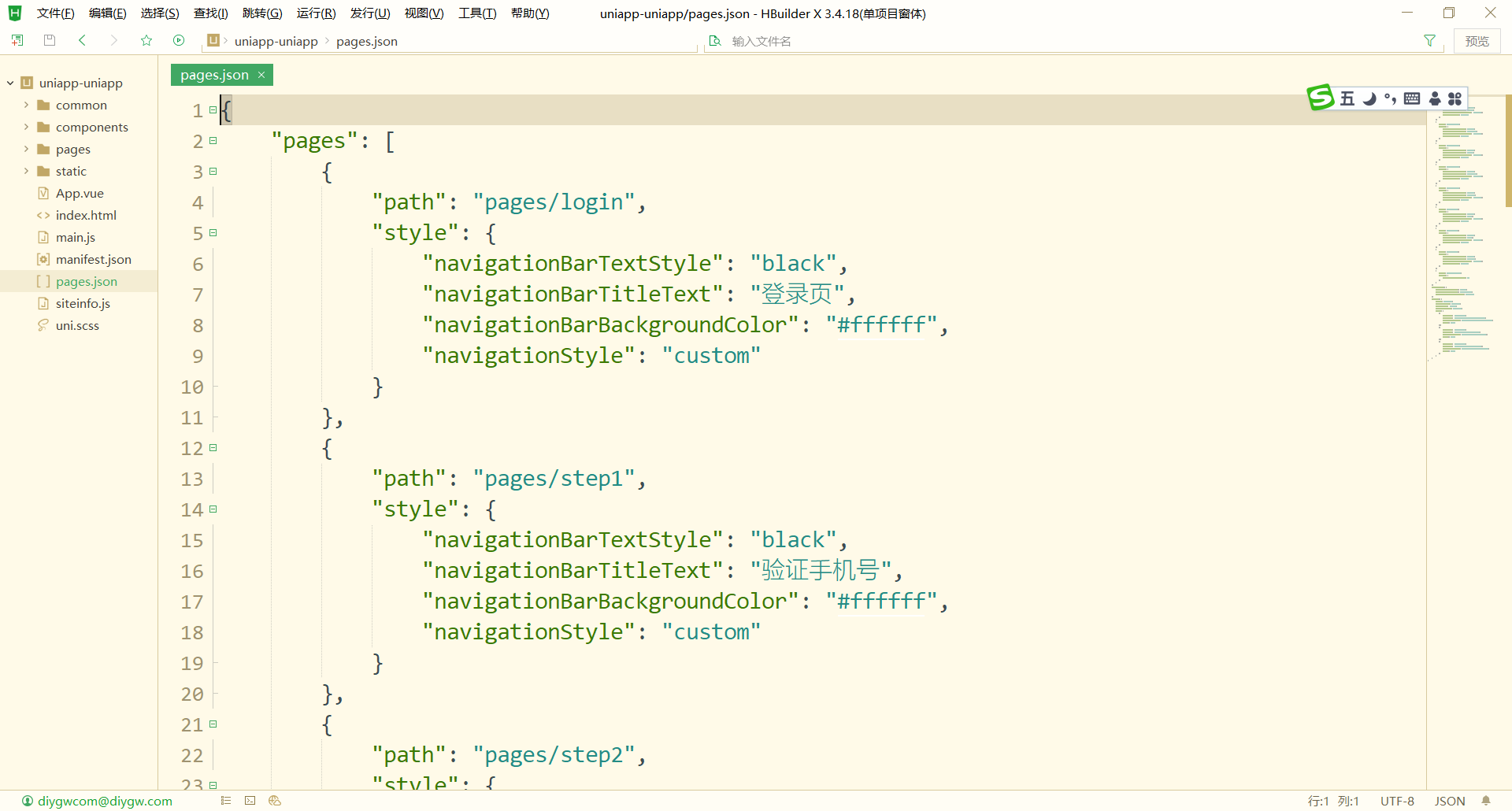Image resolution: width=1512 pixels, height=811 pixels.
Task: Open the 文件(F) menu
Action: (55, 13)
